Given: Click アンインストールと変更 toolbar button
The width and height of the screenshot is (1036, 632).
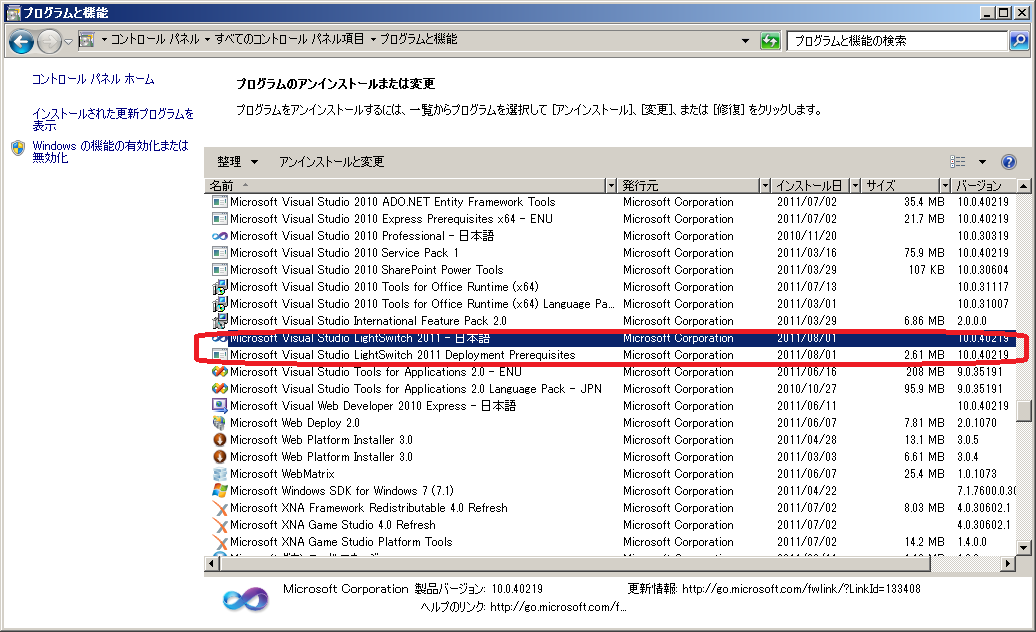Looking at the screenshot, I should click(331, 162).
